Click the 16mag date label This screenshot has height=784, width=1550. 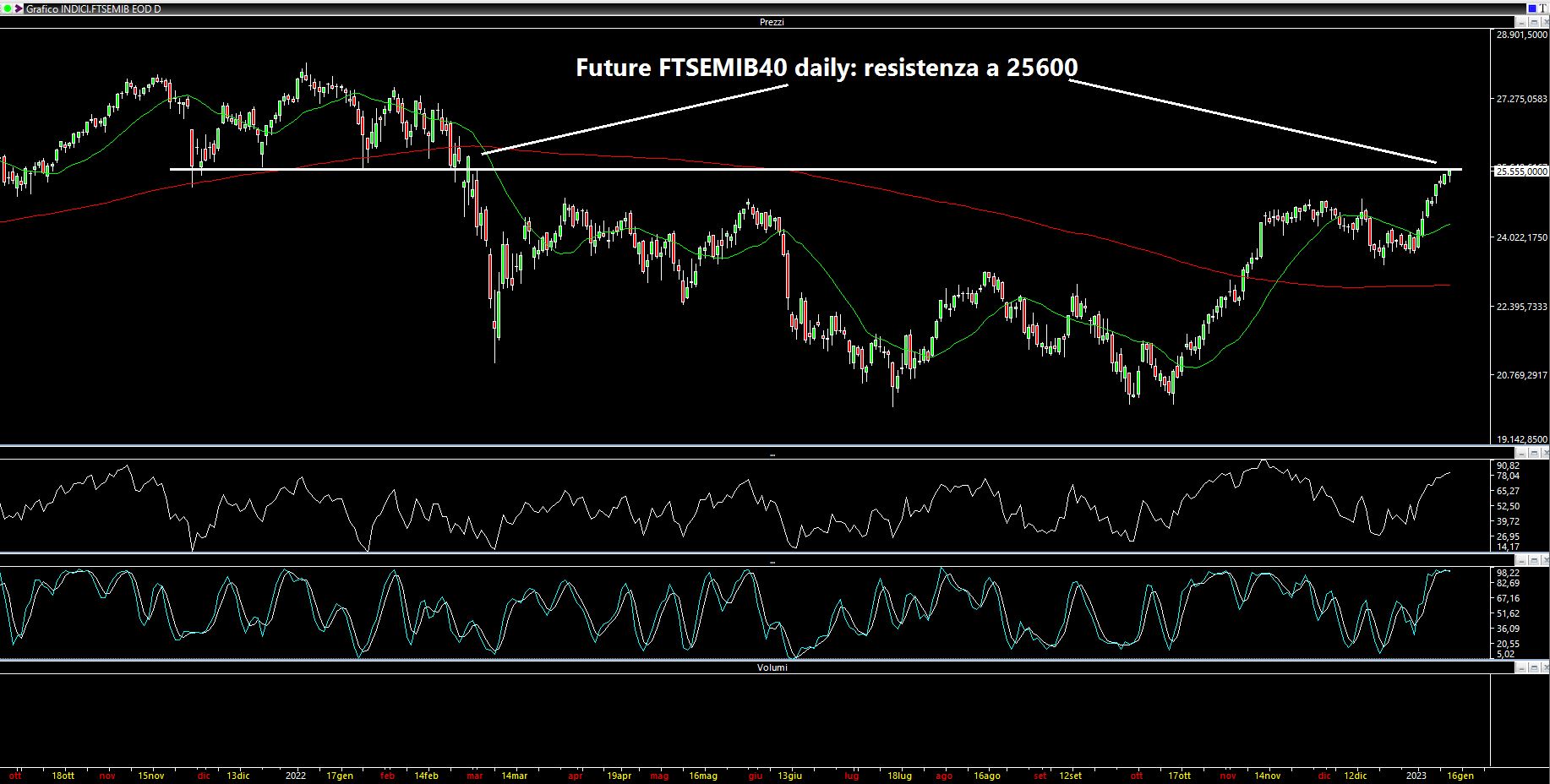point(703,776)
